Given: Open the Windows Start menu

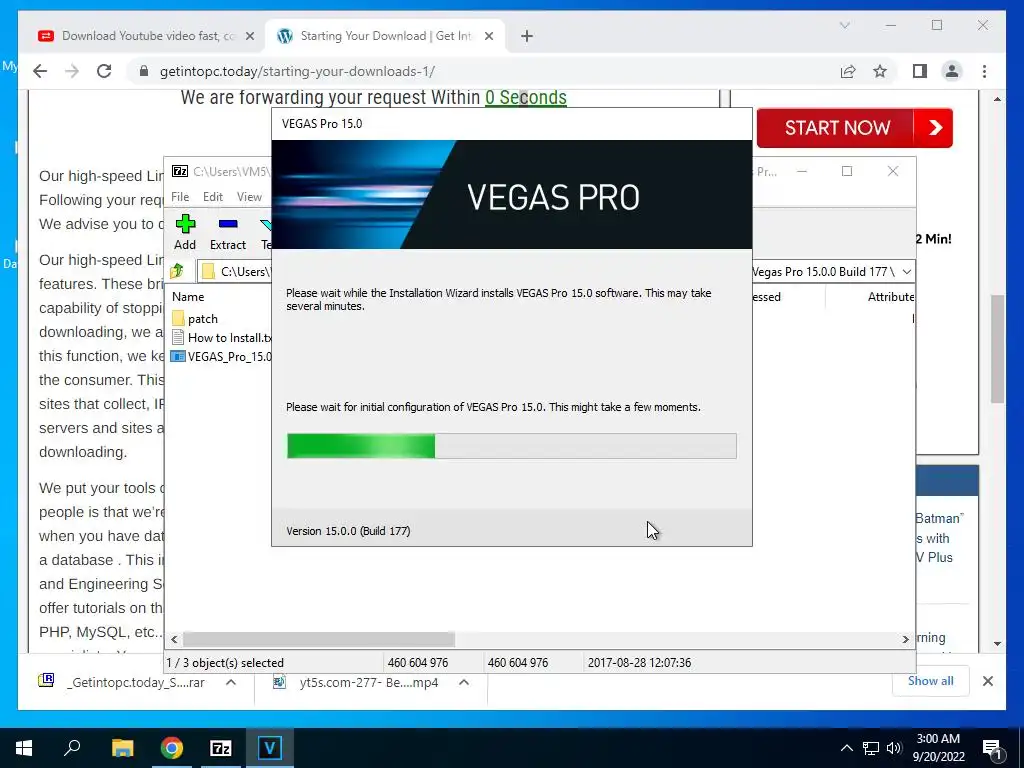Looking at the screenshot, I should pos(24,748).
